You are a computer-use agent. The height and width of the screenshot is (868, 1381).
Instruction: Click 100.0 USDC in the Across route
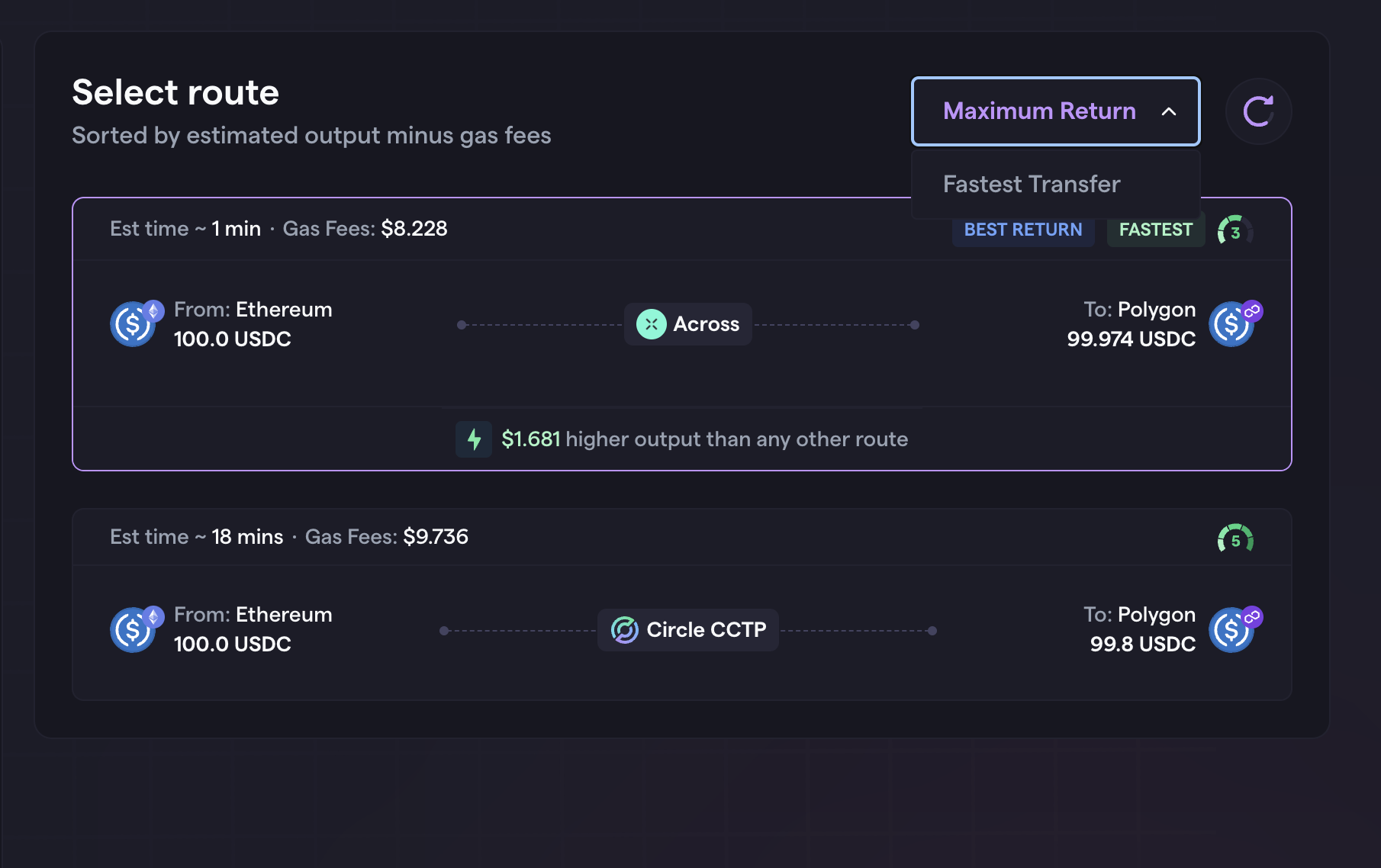tap(233, 339)
